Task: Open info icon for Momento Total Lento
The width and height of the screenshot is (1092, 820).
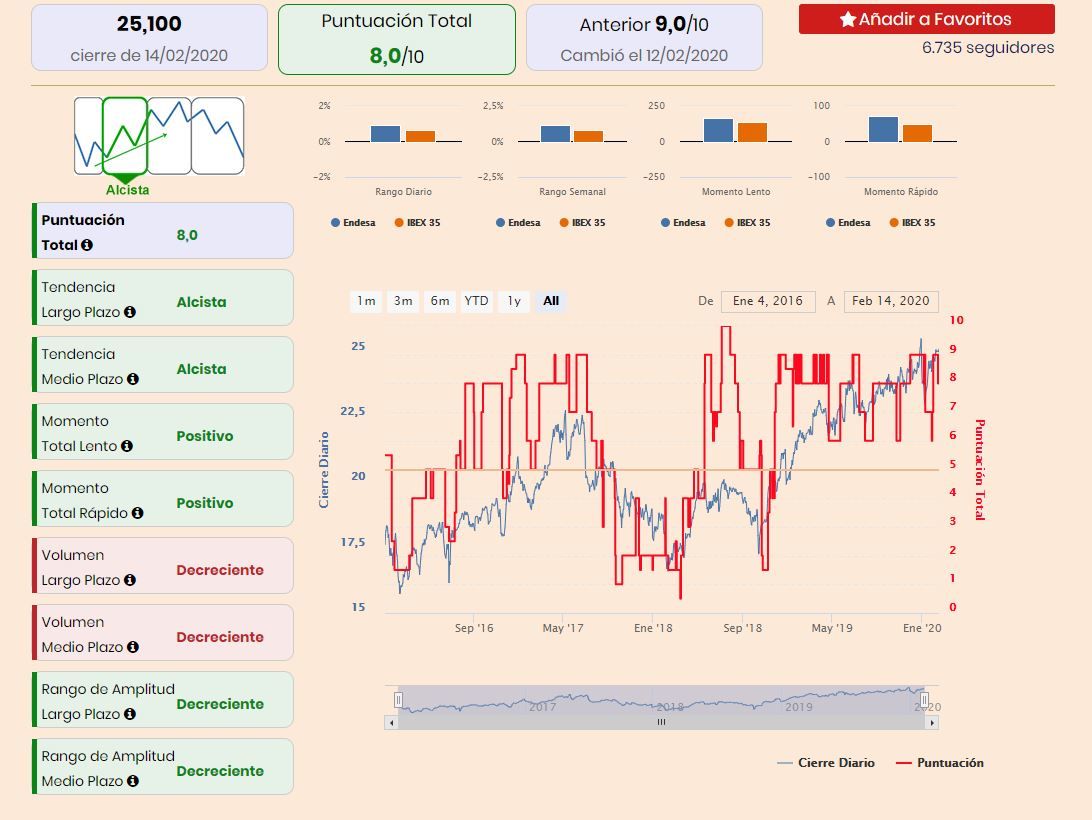Action: [126, 446]
